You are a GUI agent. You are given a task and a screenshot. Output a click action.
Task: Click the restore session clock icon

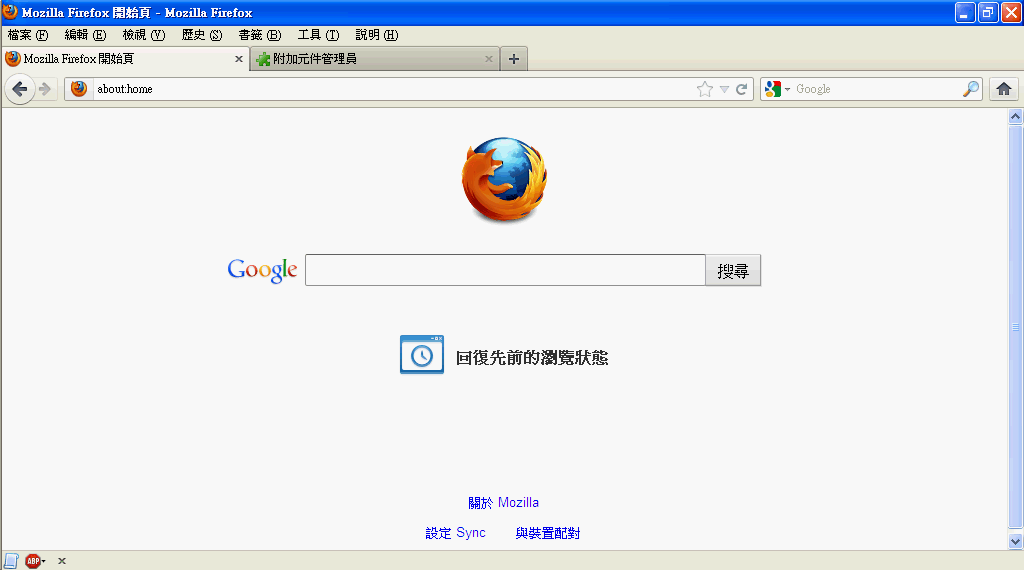click(x=422, y=355)
